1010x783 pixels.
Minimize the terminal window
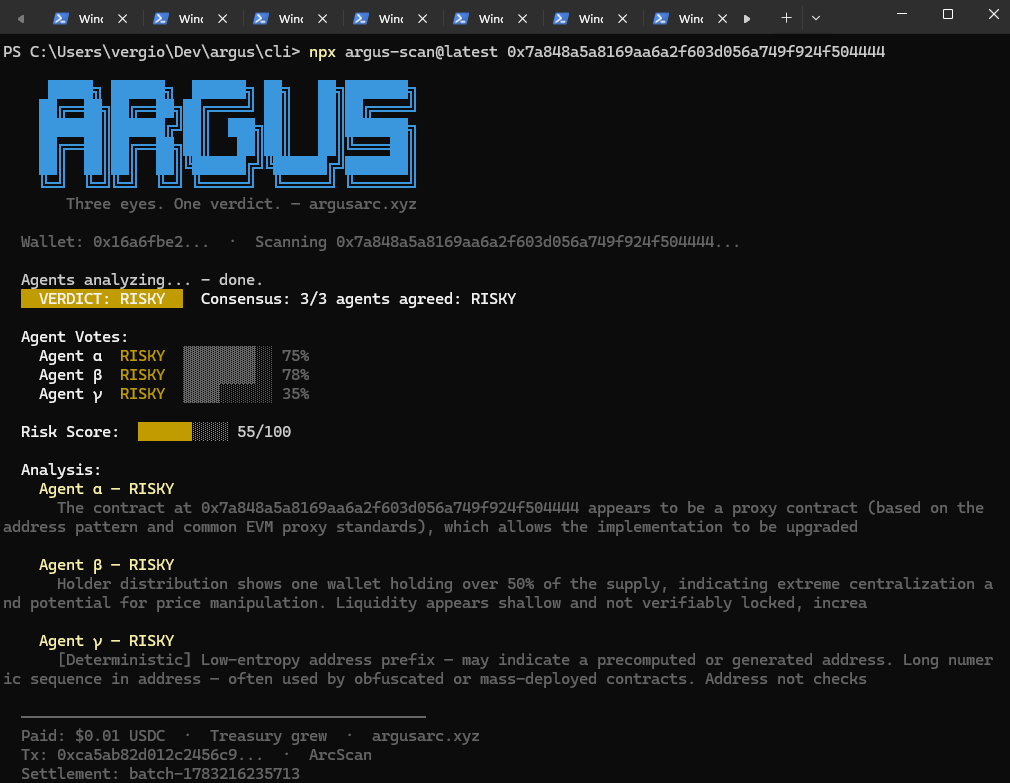[902, 14]
